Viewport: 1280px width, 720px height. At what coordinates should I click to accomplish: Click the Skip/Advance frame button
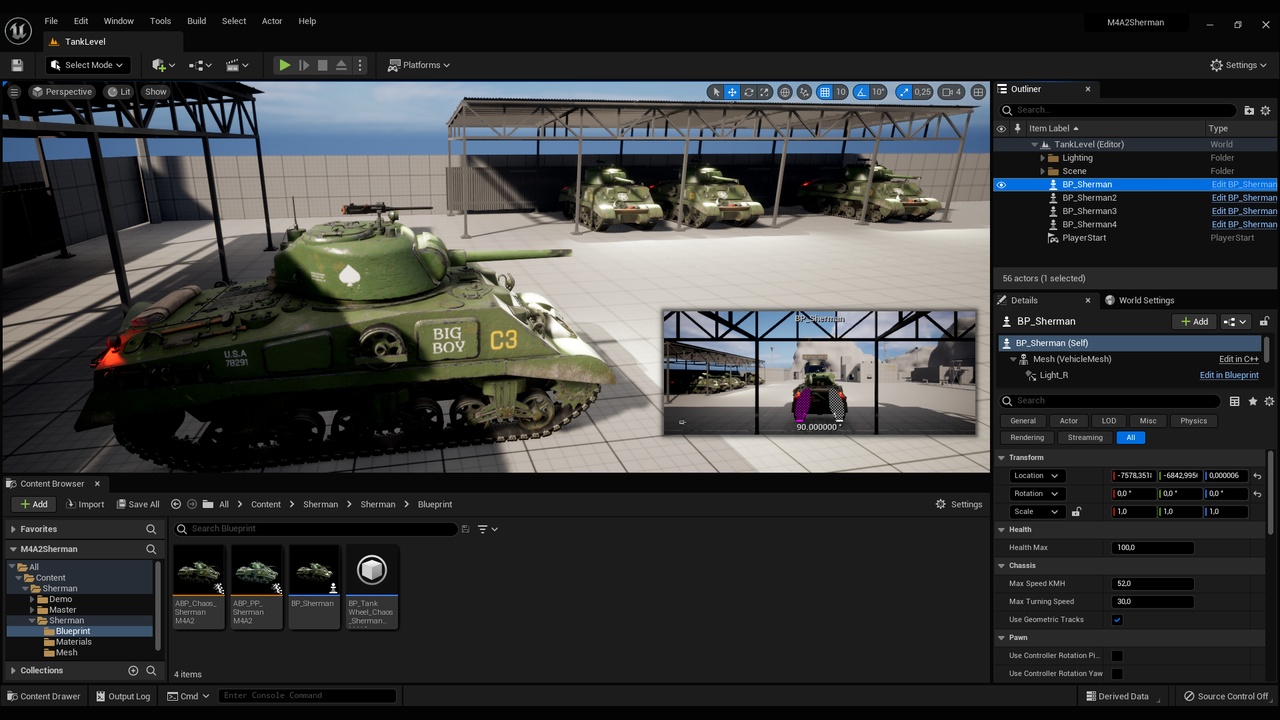[304, 65]
